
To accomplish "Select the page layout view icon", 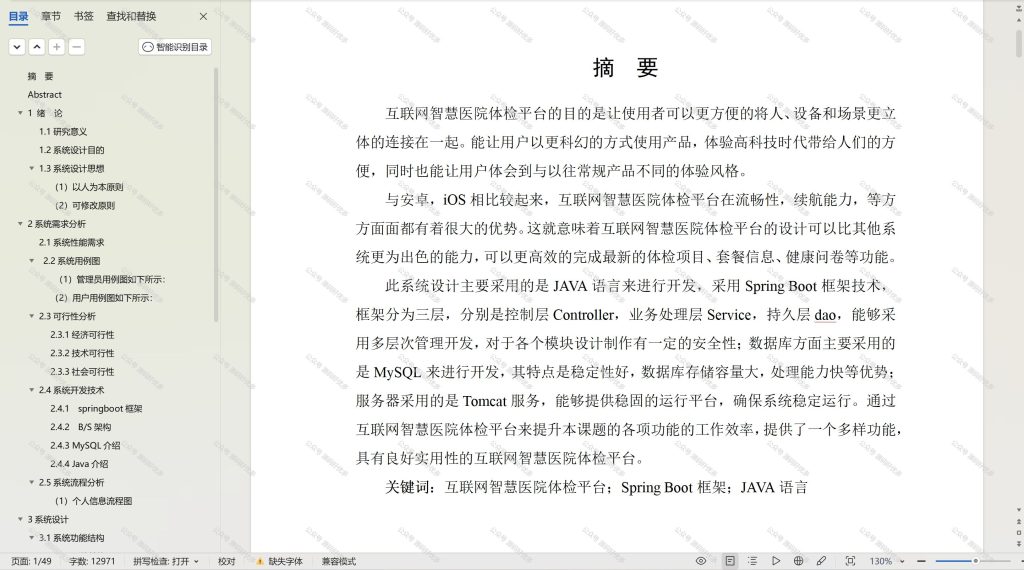I will coord(730,561).
